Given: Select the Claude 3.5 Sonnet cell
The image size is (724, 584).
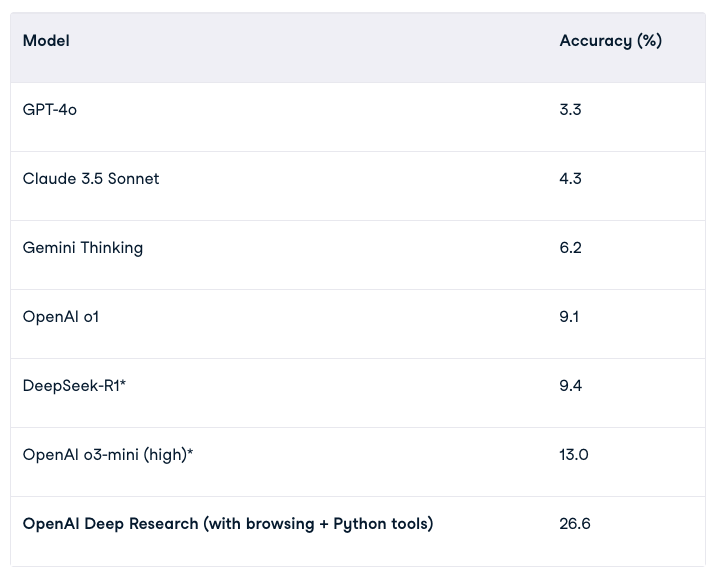Looking at the screenshot, I should pos(91,179).
